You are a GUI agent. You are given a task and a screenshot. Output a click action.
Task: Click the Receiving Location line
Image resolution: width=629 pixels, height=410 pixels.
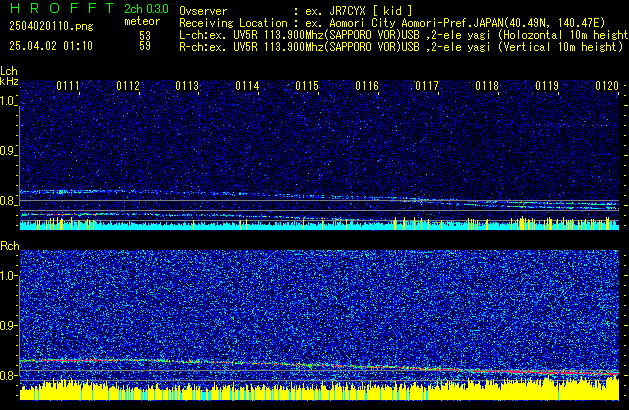pos(392,23)
